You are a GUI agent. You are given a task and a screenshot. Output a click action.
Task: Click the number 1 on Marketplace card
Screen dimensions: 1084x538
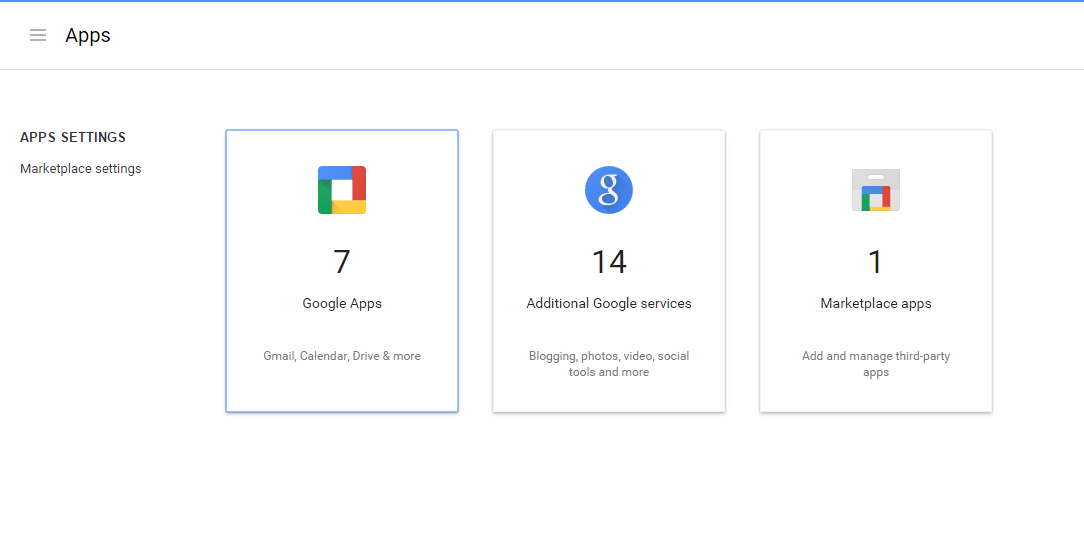[x=876, y=262]
